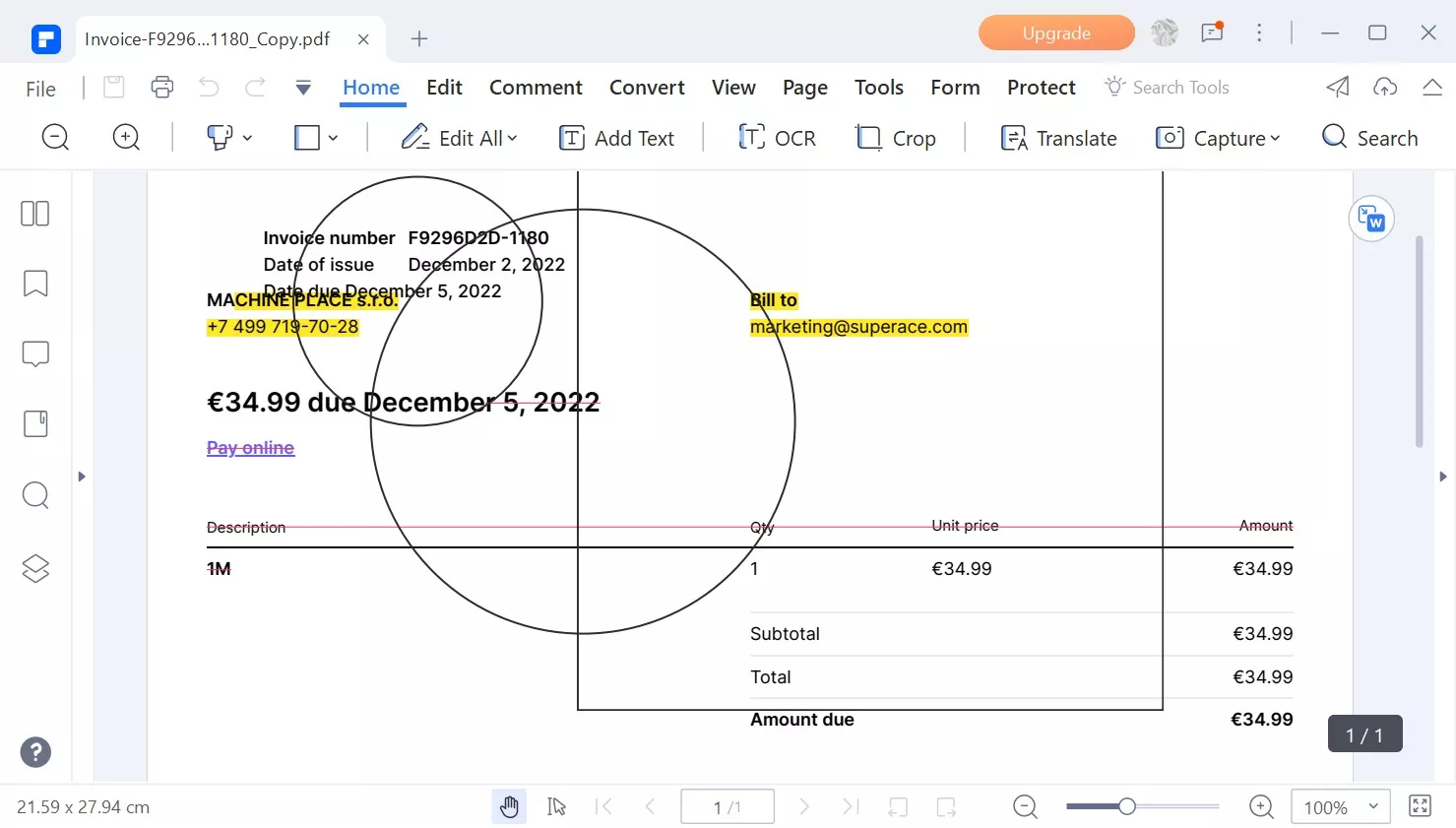Click the zoom in magnifier in the toolbar

pos(126,138)
